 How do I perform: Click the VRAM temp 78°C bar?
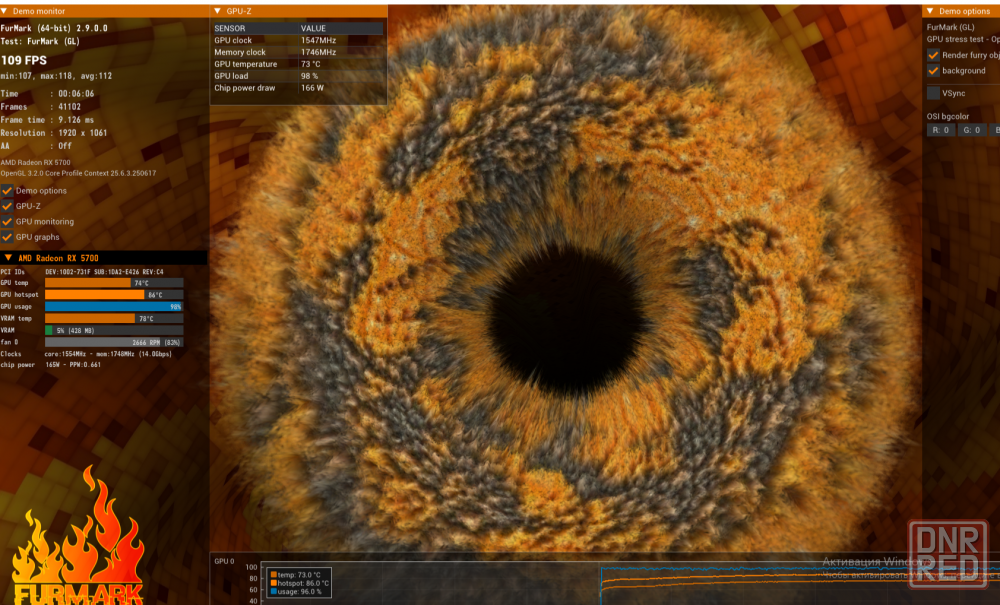coord(114,318)
